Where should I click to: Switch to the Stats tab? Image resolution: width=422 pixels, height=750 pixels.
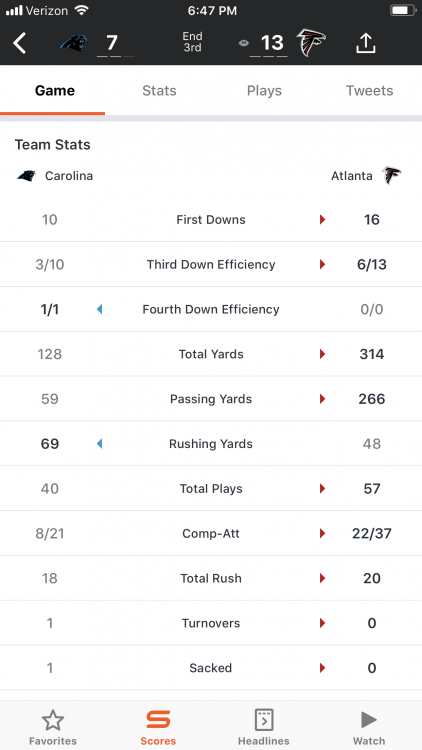coord(159,90)
